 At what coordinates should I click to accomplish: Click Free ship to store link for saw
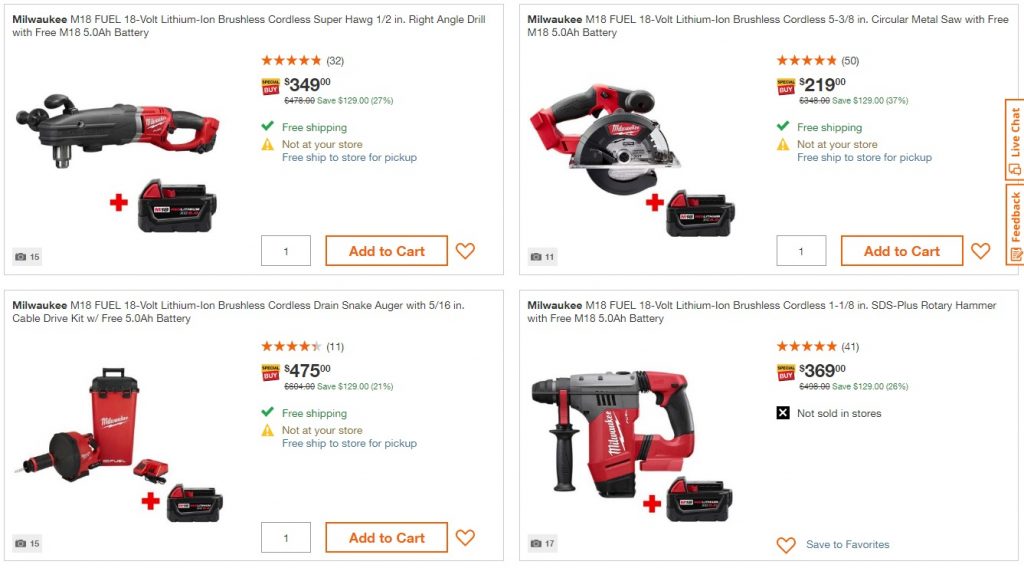coord(864,157)
